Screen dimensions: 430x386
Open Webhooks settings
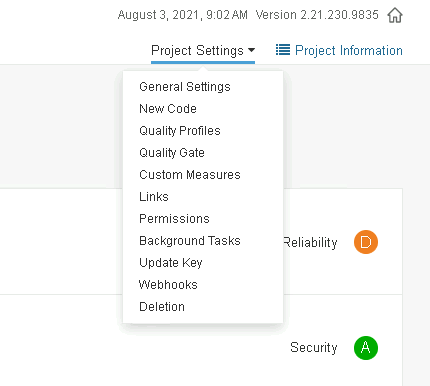[x=168, y=285]
